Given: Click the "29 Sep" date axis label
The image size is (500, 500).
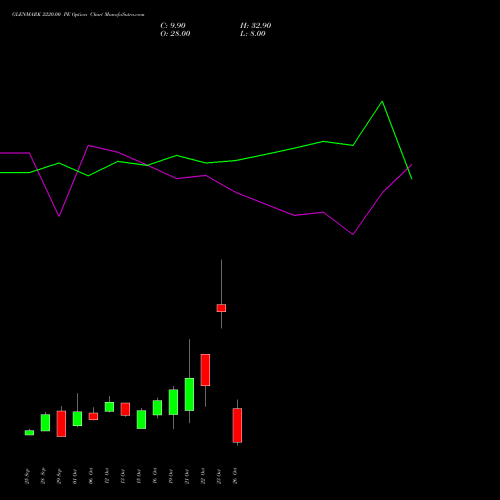Looking at the screenshot, I should coord(59,476).
